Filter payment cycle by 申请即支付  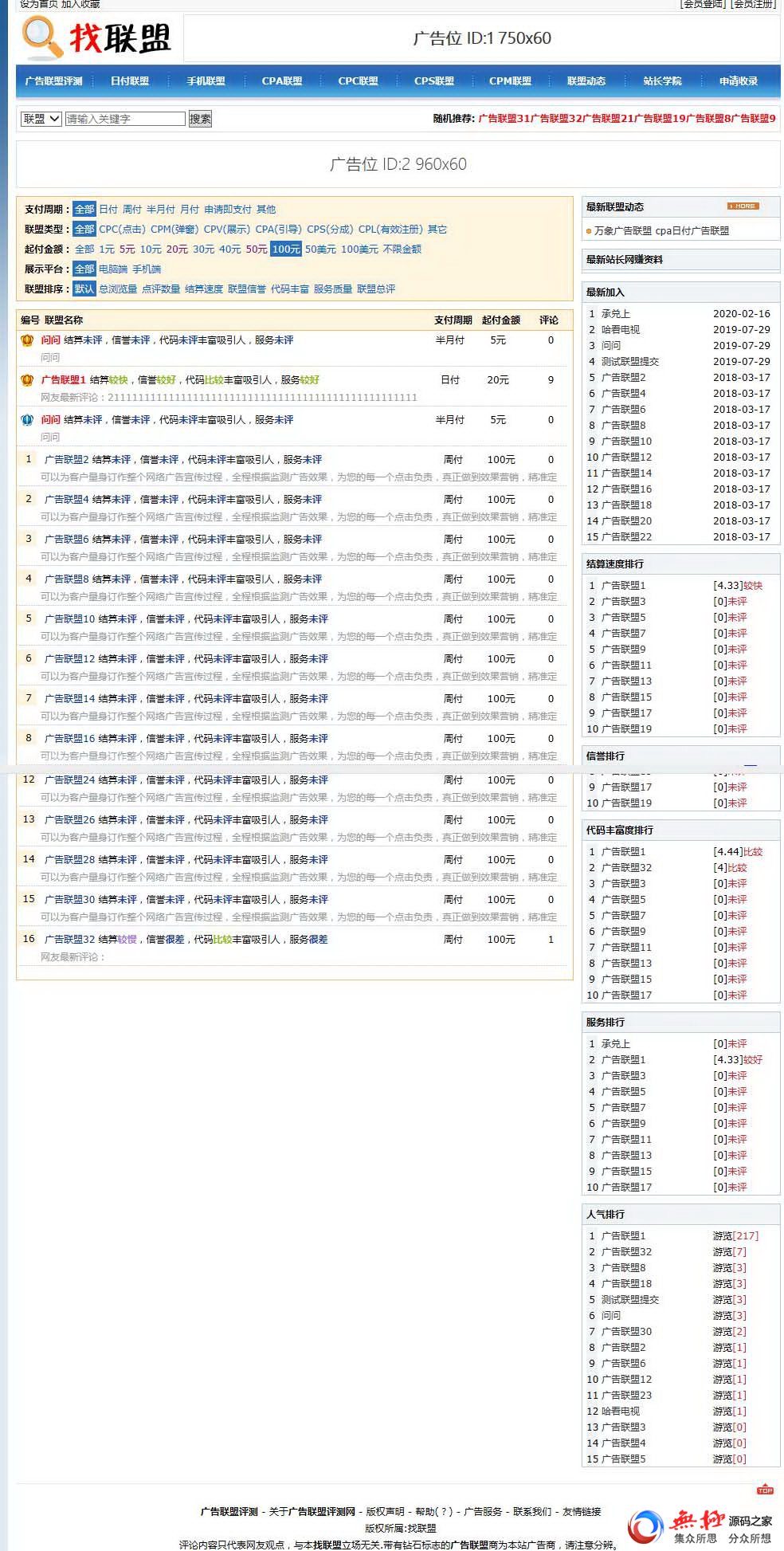228,210
